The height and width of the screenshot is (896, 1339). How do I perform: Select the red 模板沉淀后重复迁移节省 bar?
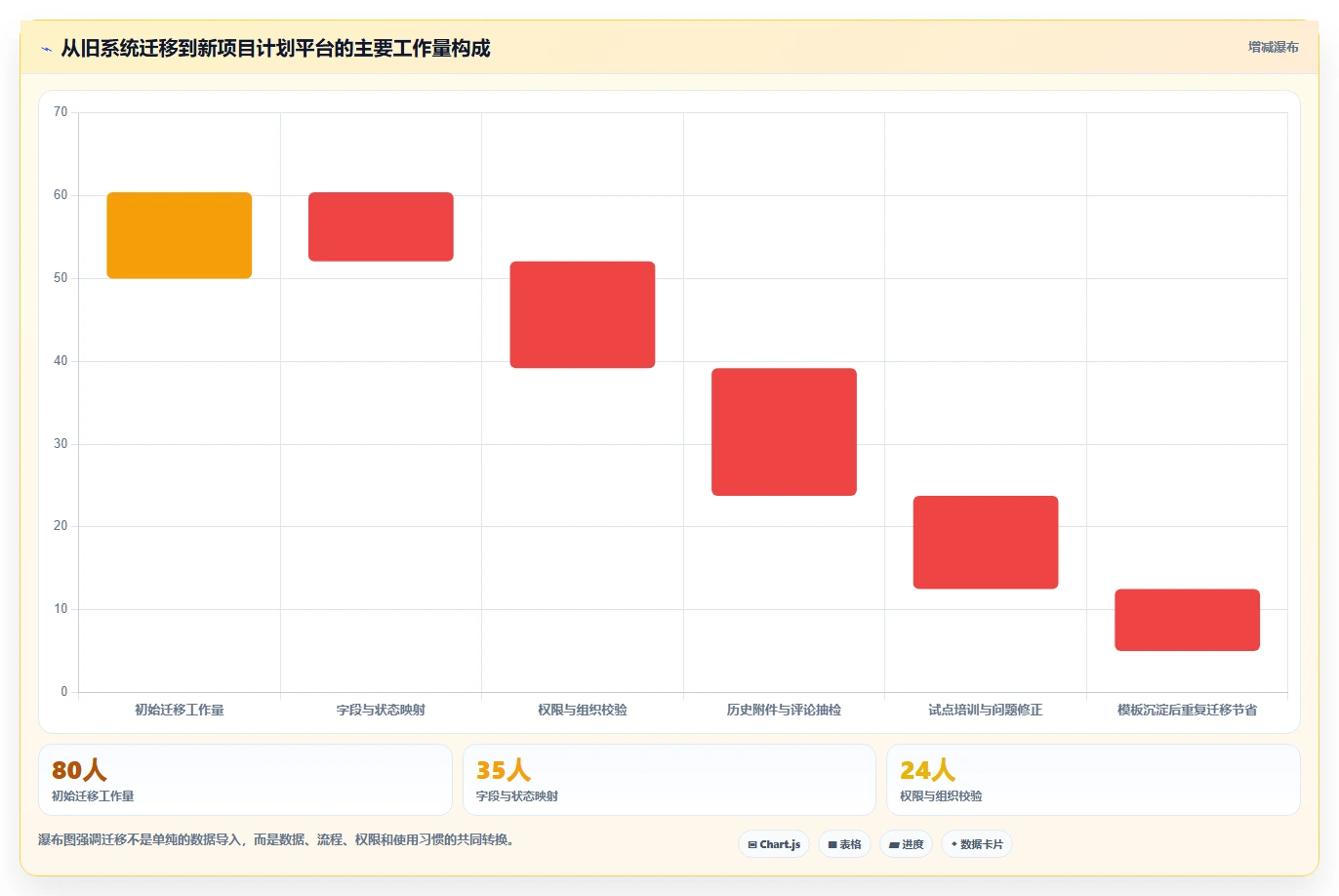point(1187,620)
